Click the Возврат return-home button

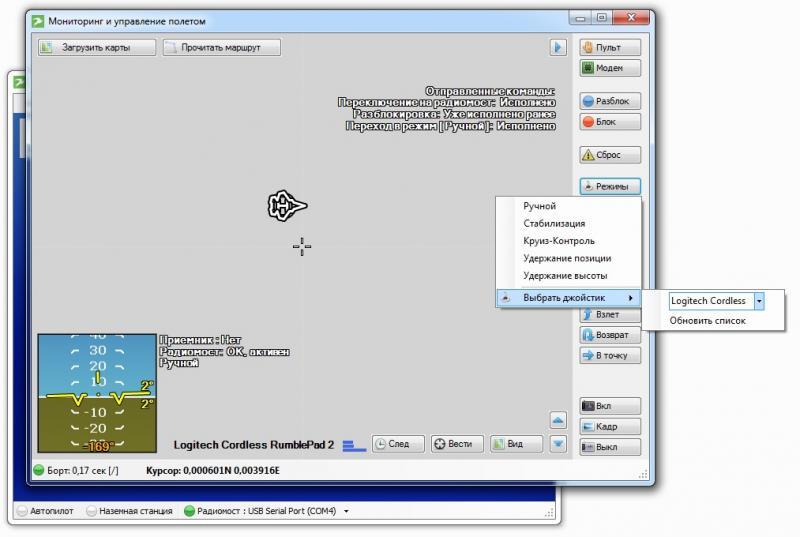[x=609, y=335]
